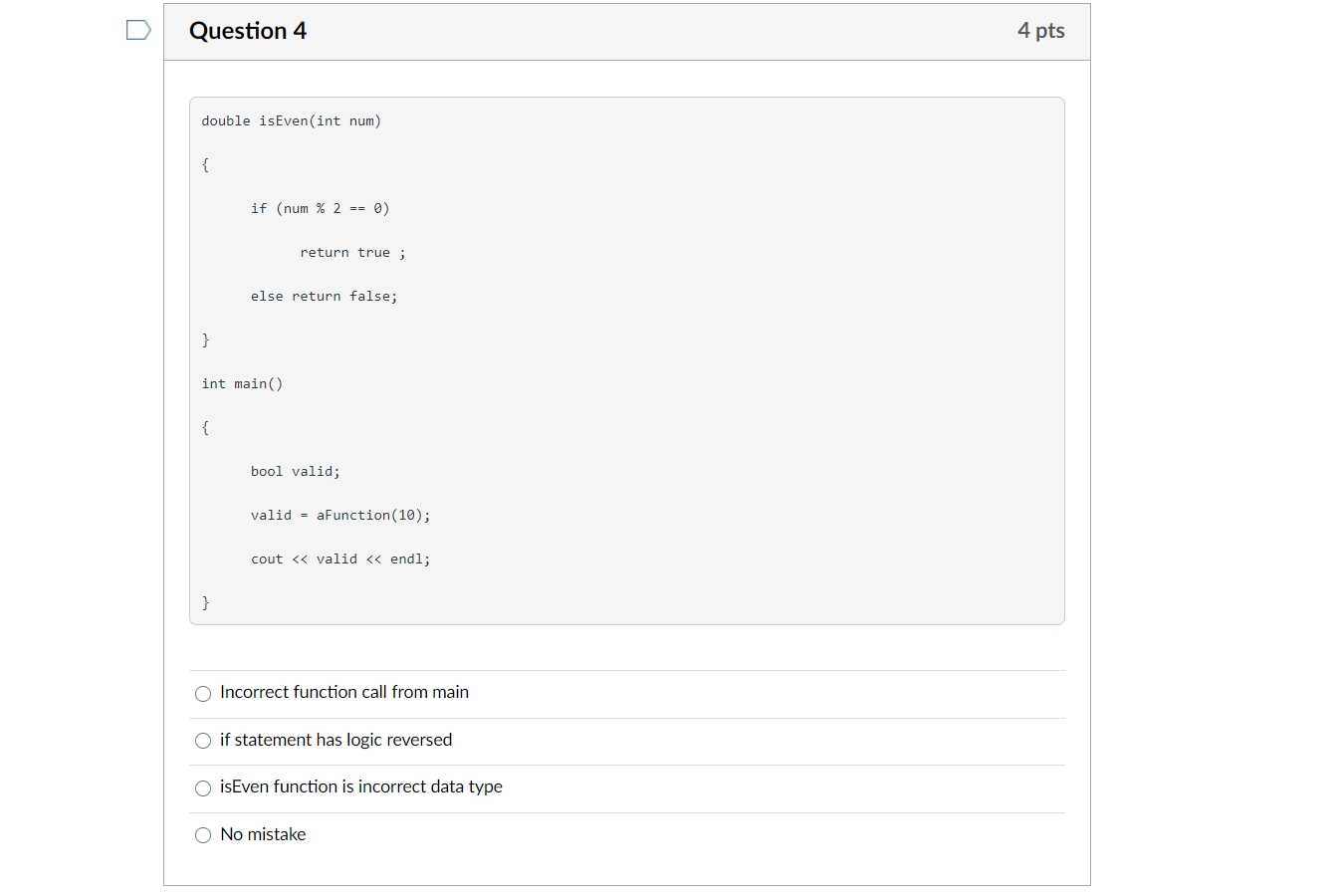Click the "return true ;" statement in code
The height and width of the screenshot is (896, 1336).
[x=352, y=252]
